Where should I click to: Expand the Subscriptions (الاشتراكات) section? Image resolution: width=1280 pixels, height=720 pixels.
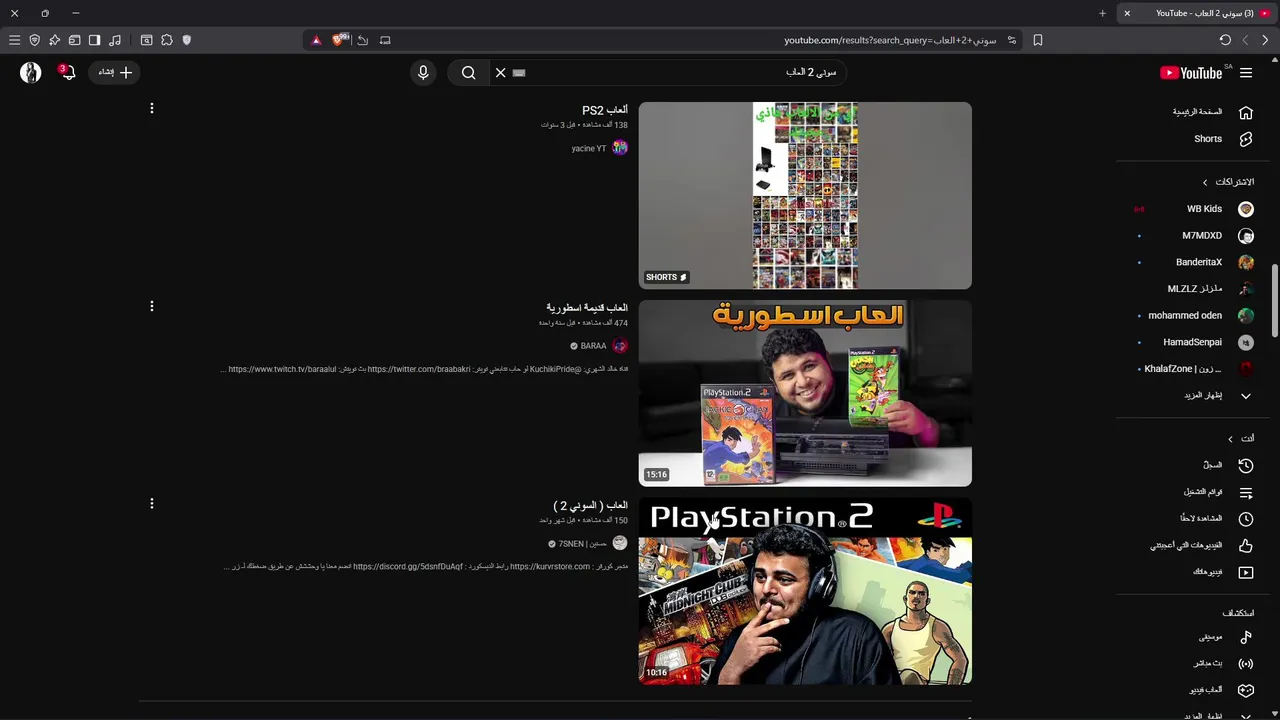tap(1228, 182)
